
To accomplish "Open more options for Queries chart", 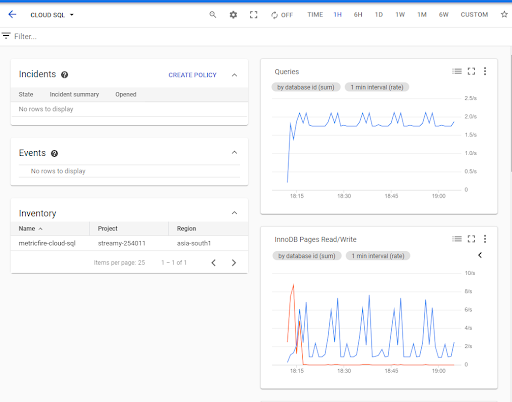I will click(485, 71).
